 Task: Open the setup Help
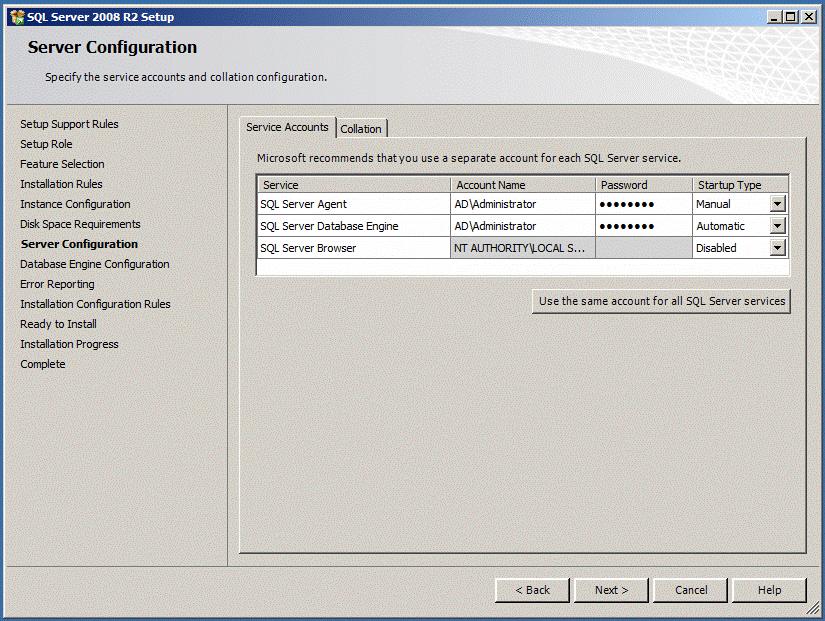pyautogui.click(x=769, y=590)
